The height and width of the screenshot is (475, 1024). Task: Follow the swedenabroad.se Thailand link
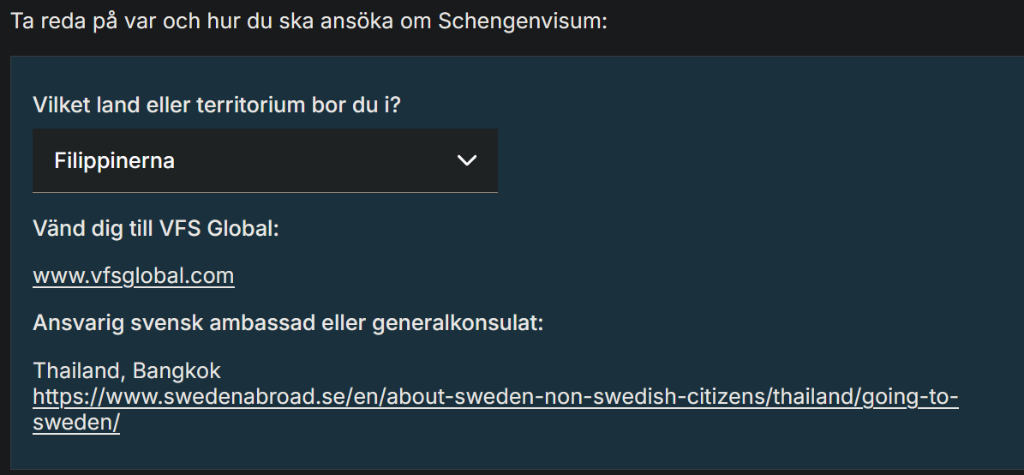pyautogui.click(x=495, y=398)
